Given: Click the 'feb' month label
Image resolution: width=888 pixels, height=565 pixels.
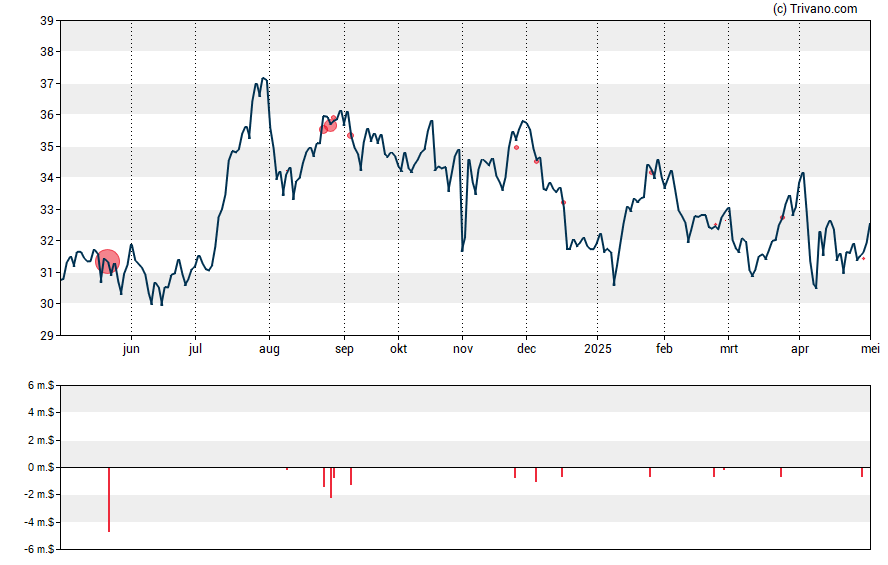Looking at the screenshot, I should (x=664, y=348).
